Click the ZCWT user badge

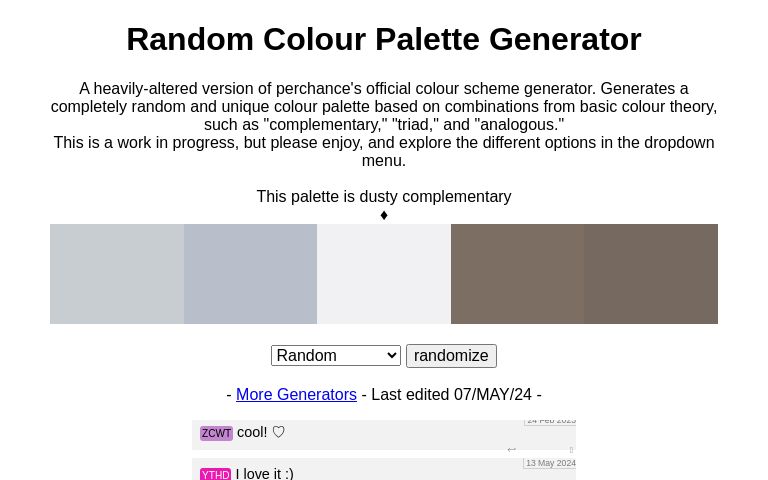click(216, 434)
